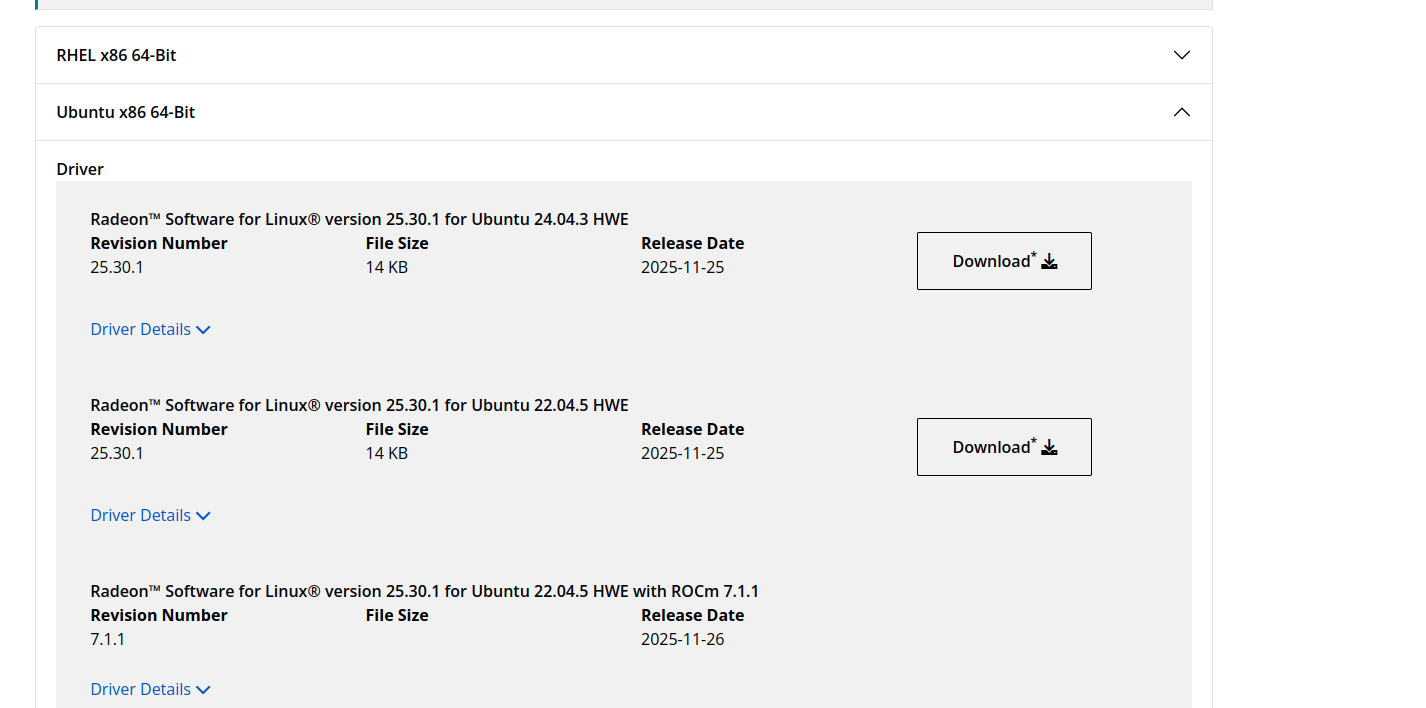Click the 7.1.1 revision number value
This screenshot has height=708, width=1426.
[x=107, y=639]
